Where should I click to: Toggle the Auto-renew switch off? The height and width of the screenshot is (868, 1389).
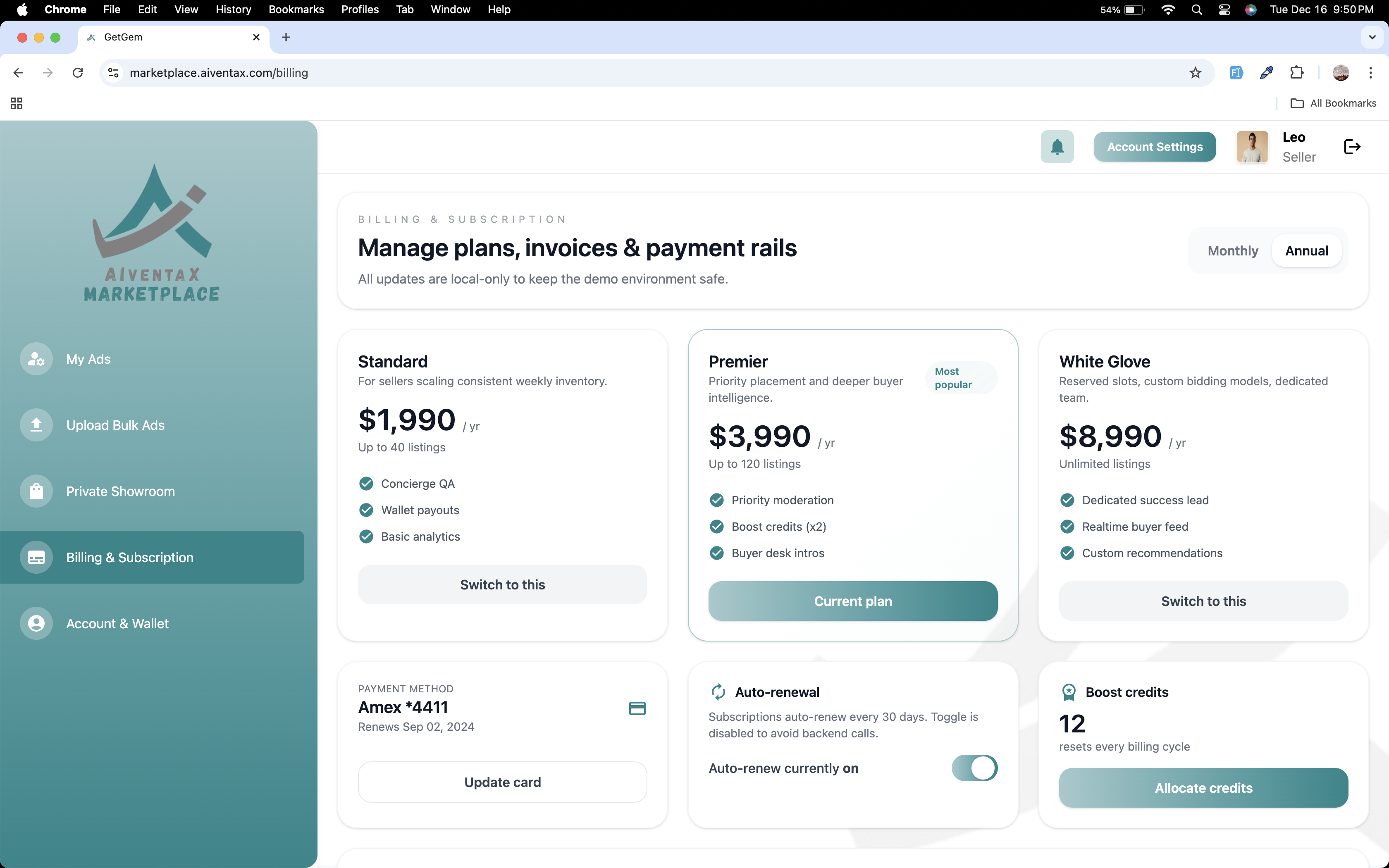[974, 768]
